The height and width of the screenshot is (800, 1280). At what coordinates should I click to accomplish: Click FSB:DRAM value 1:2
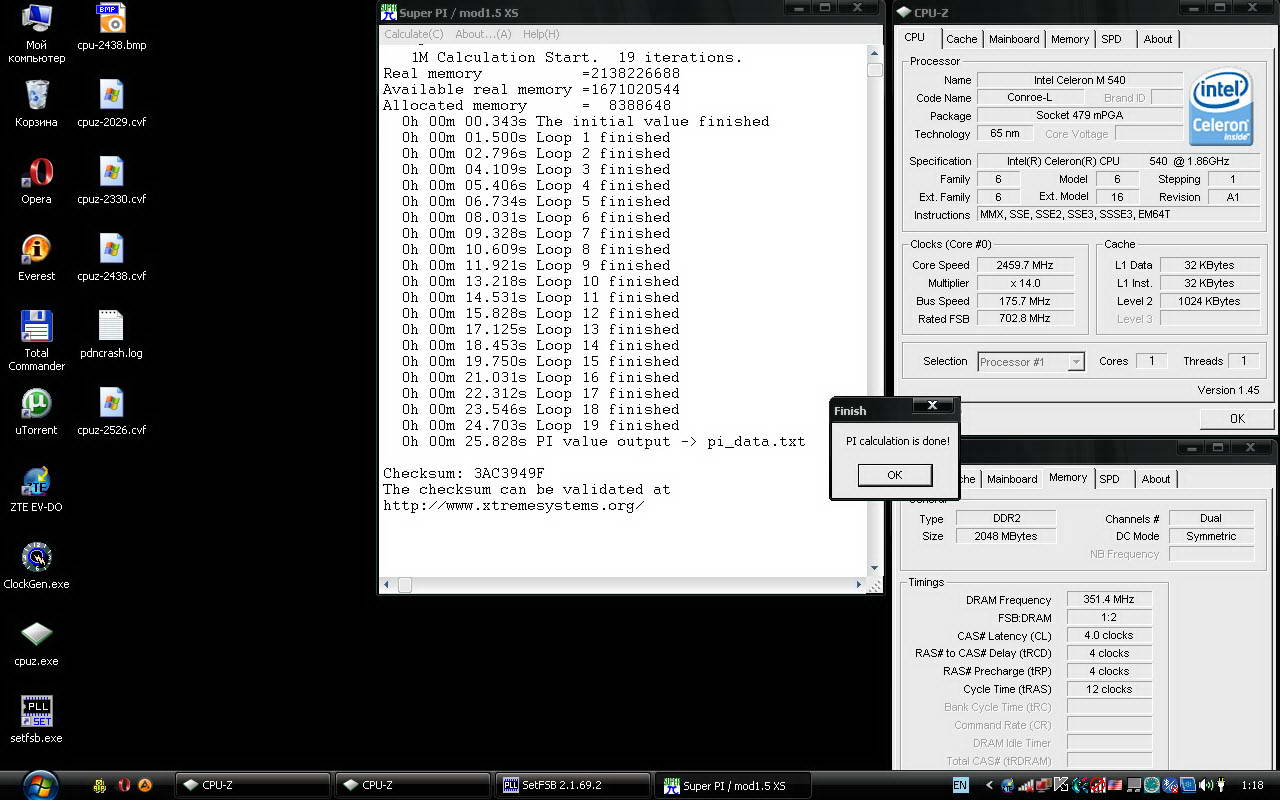[x=1109, y=618]
